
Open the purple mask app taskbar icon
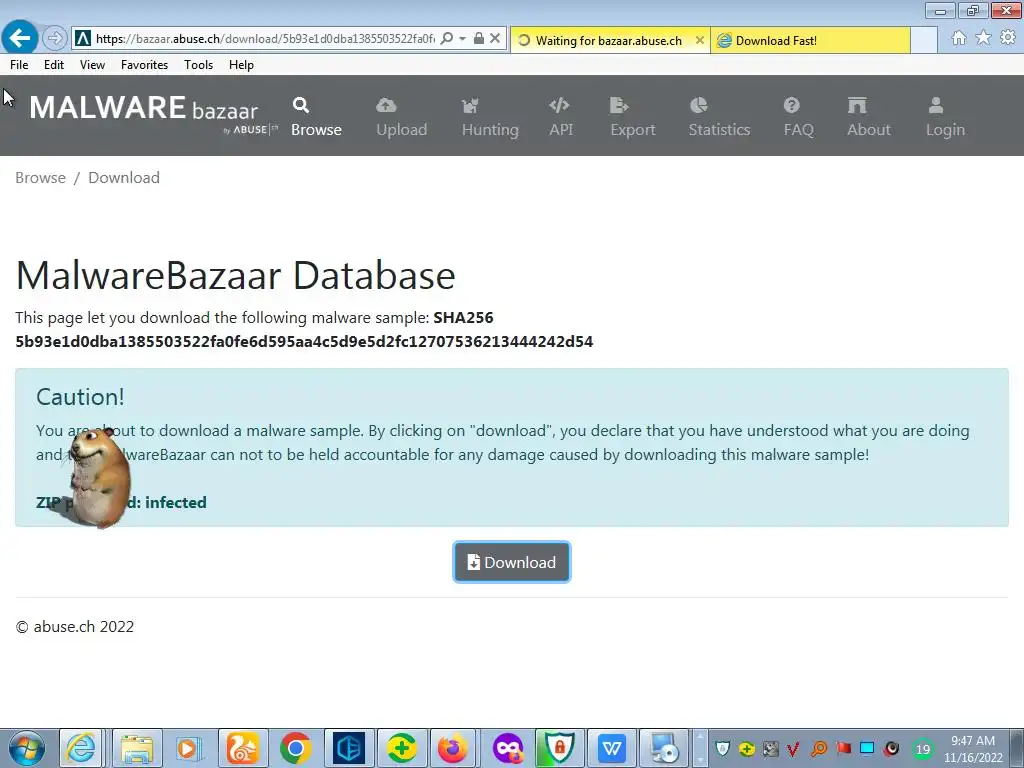(x=507, y=748)
